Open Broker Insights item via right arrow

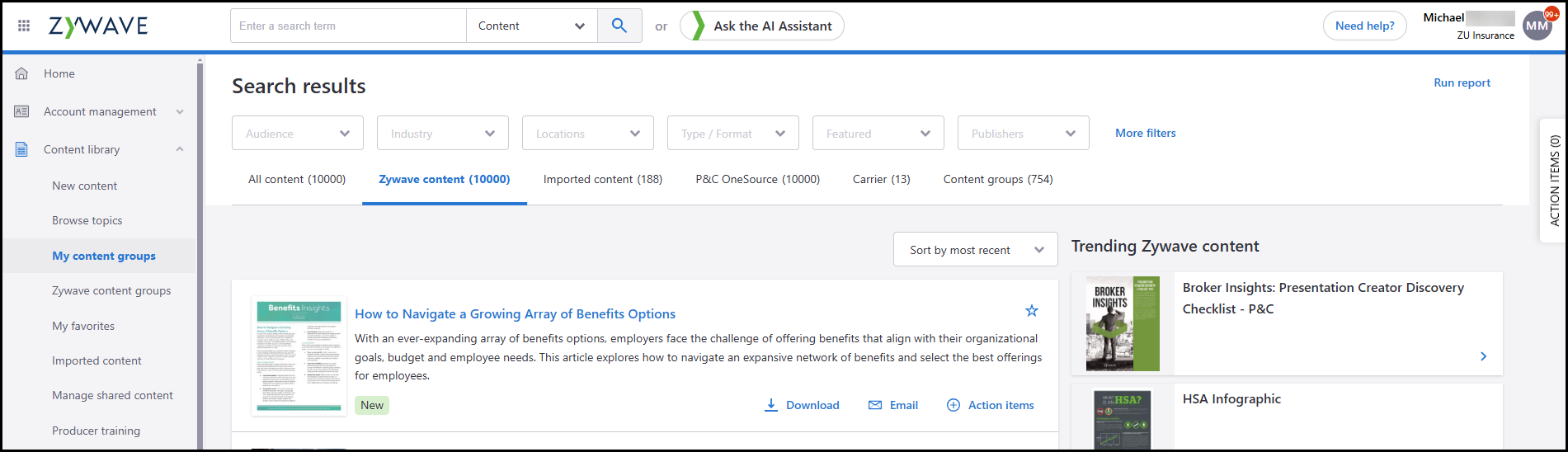tap(1483, 356)
